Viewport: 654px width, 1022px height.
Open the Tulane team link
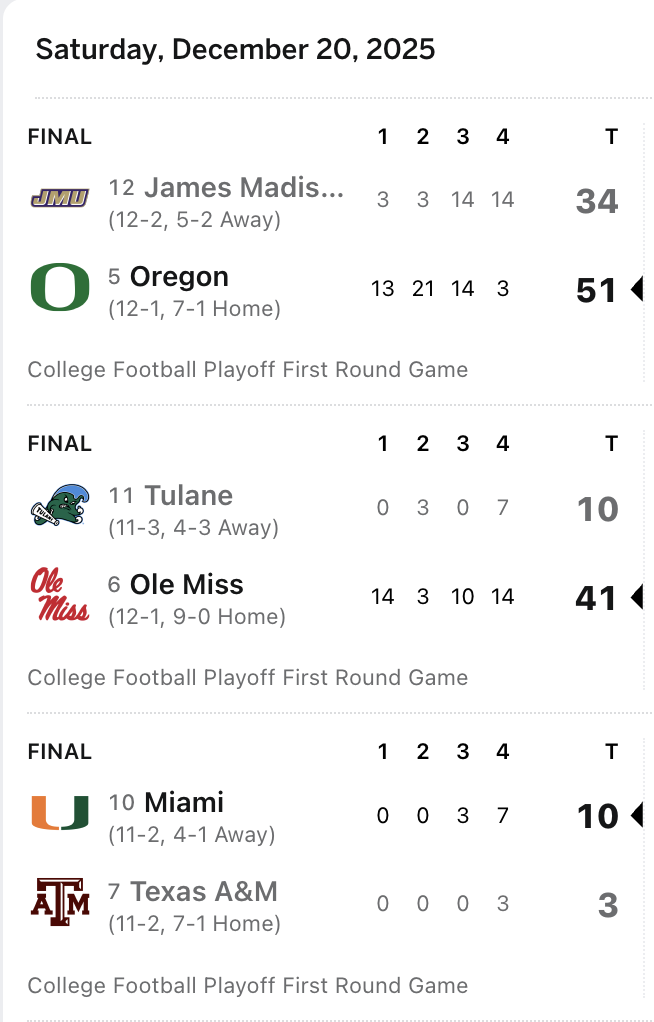click(188, 495)
